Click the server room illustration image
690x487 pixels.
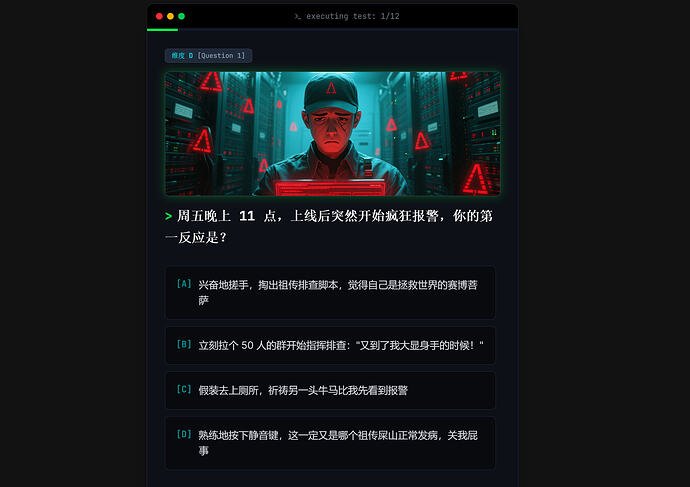coord(332,133)
